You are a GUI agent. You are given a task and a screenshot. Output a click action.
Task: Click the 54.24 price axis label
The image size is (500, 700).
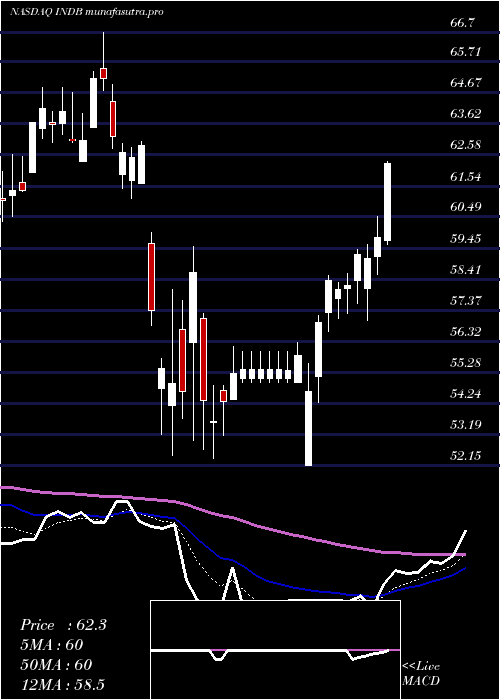tap(466, 394)
